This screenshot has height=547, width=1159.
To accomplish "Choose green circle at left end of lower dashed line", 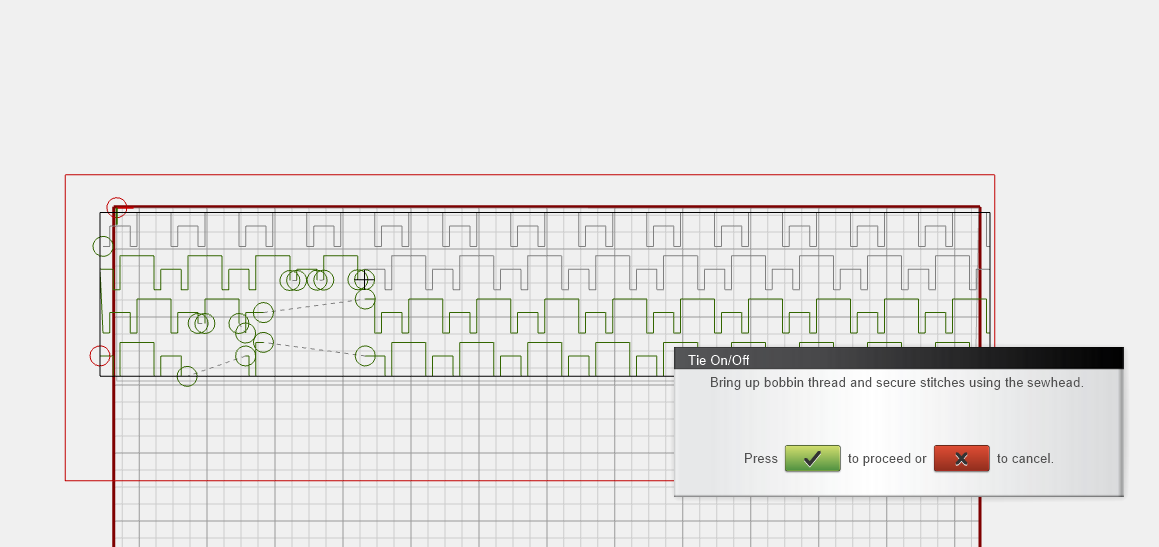I will (263, 343).
